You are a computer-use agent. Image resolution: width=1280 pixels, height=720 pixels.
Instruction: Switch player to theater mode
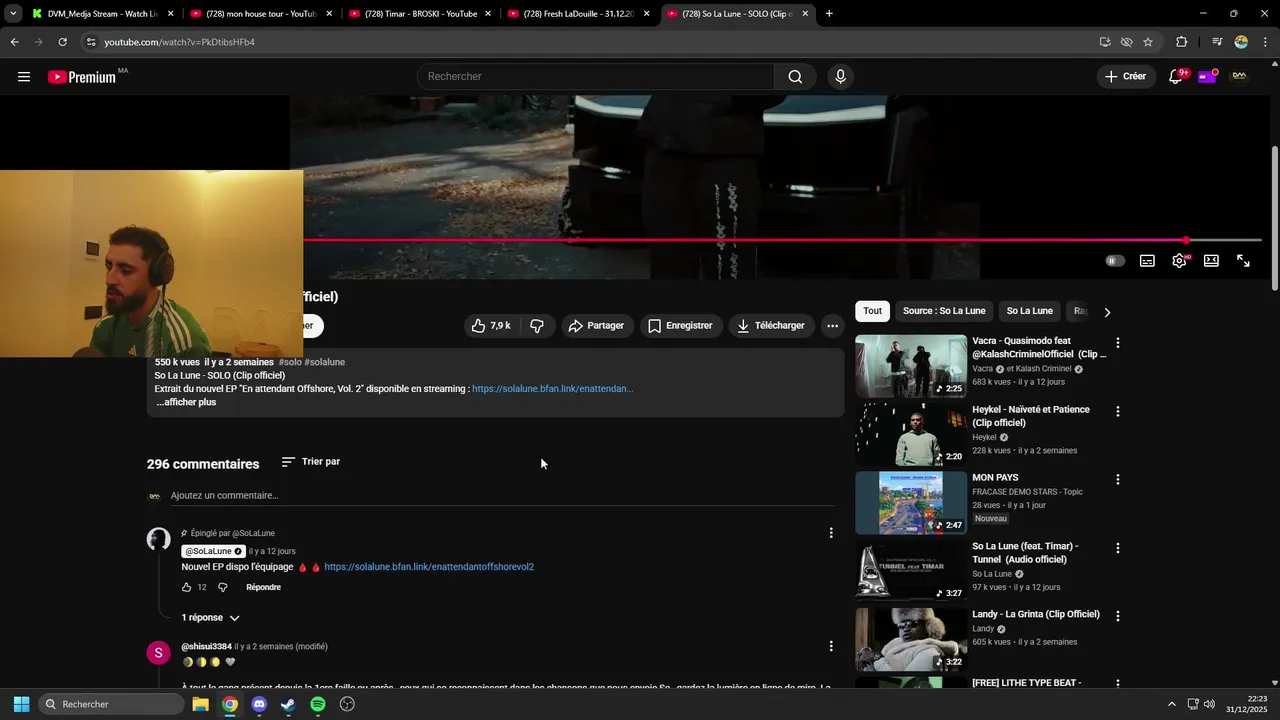pos(1211,261)
